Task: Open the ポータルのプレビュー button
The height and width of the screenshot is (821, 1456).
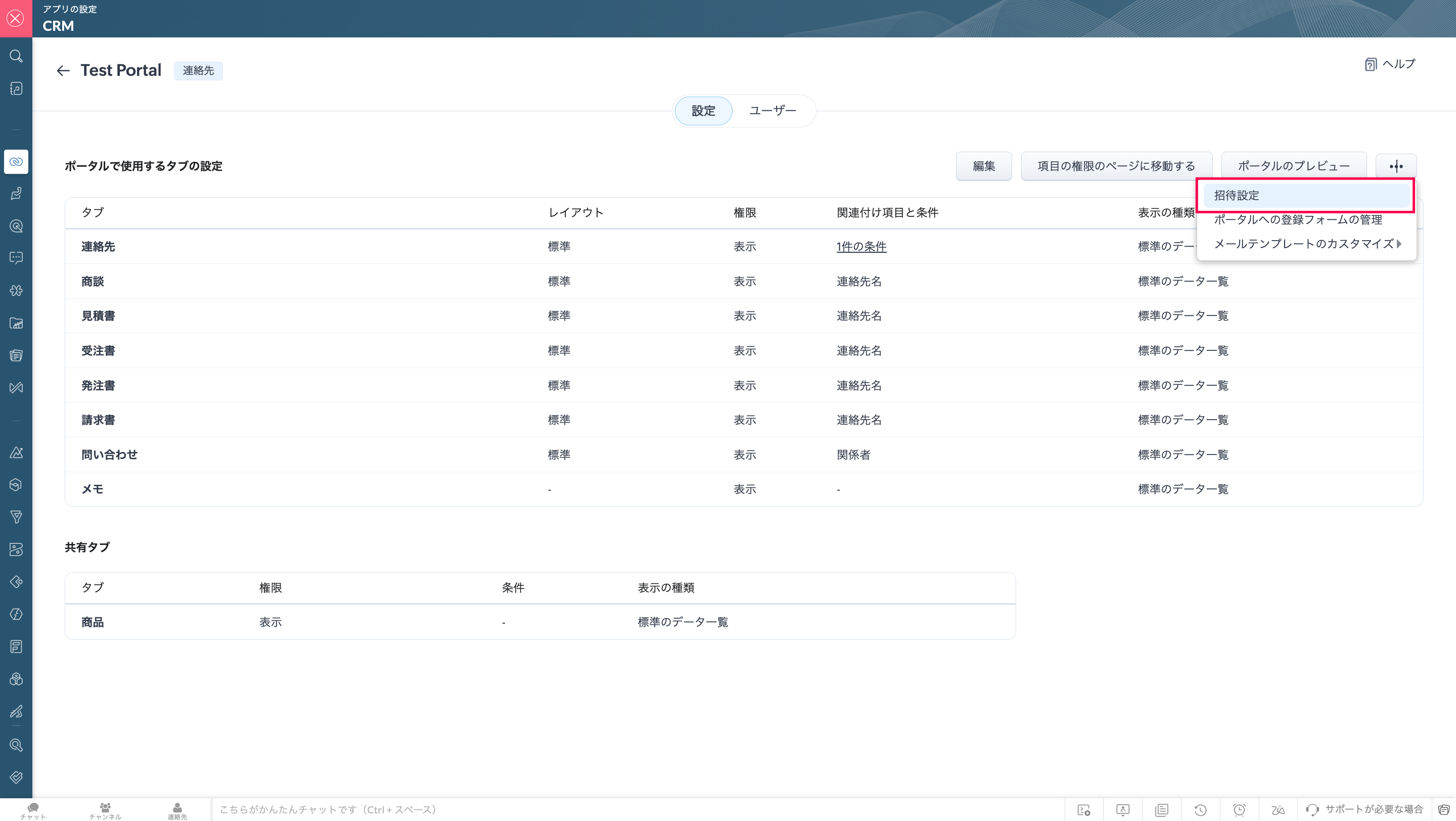Action: [x=1293, y=166]
